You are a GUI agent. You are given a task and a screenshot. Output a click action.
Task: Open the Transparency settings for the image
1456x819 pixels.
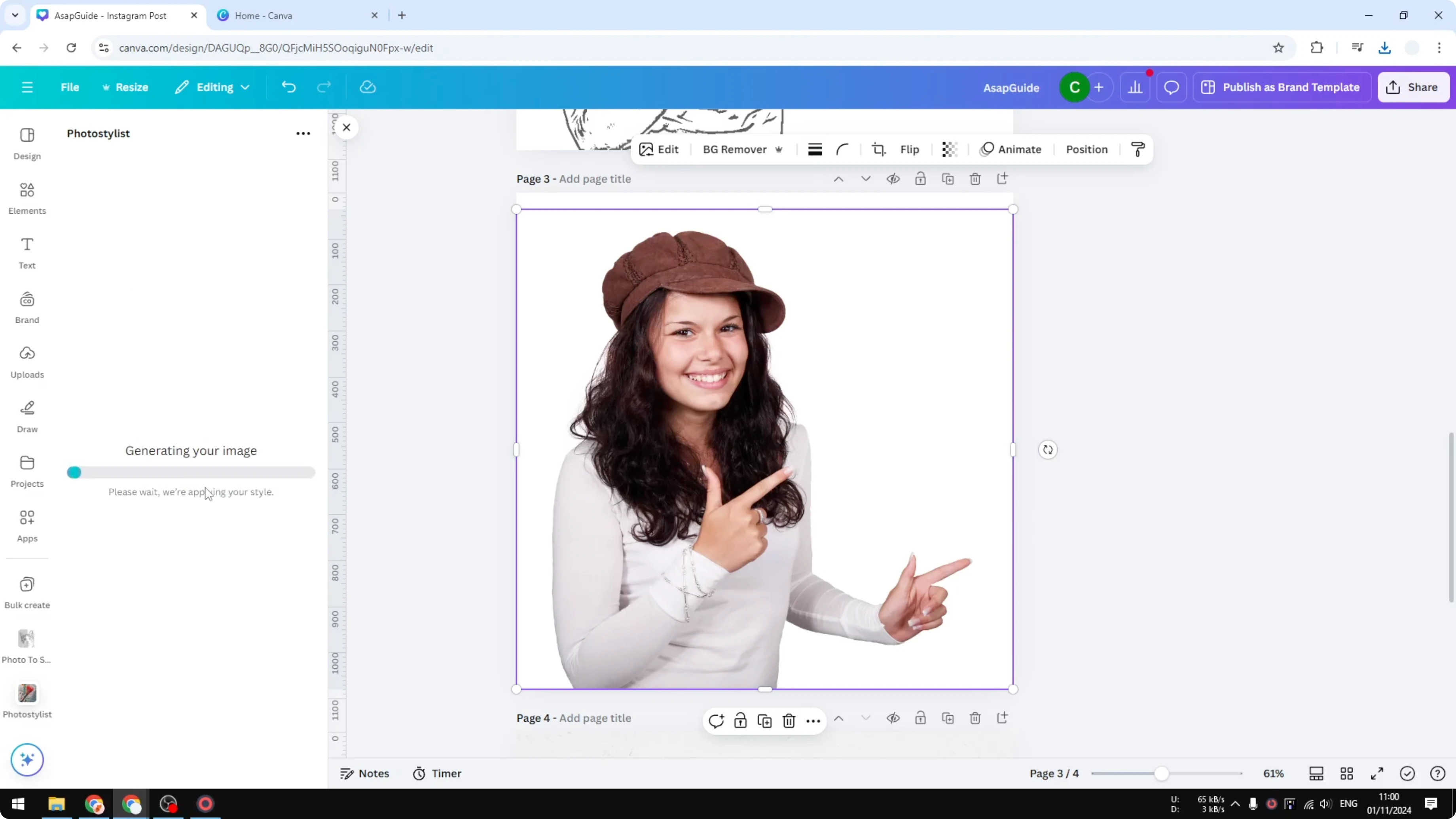948,149
